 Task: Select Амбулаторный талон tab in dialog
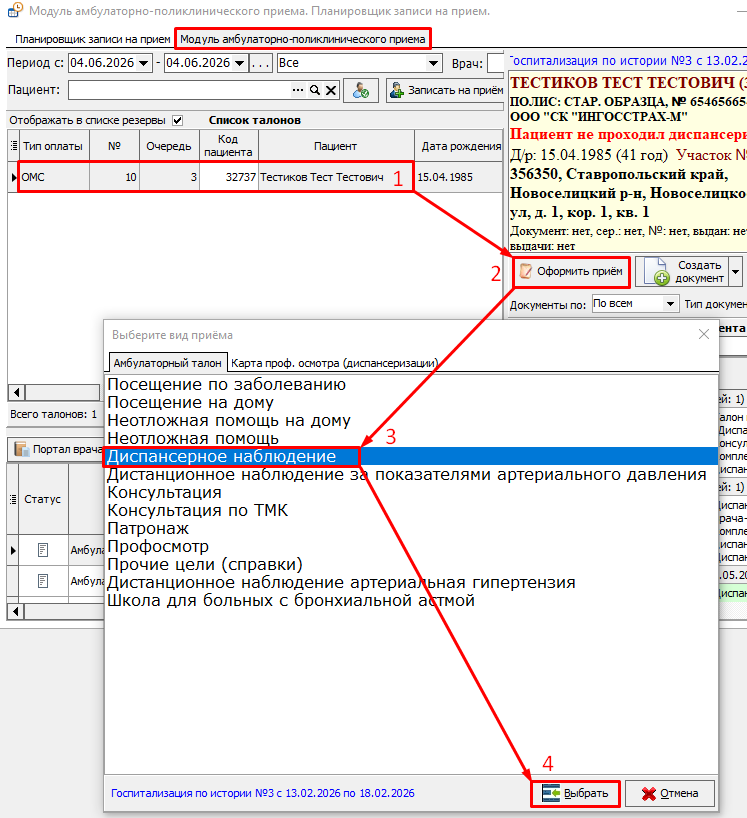tap(167, 363)
